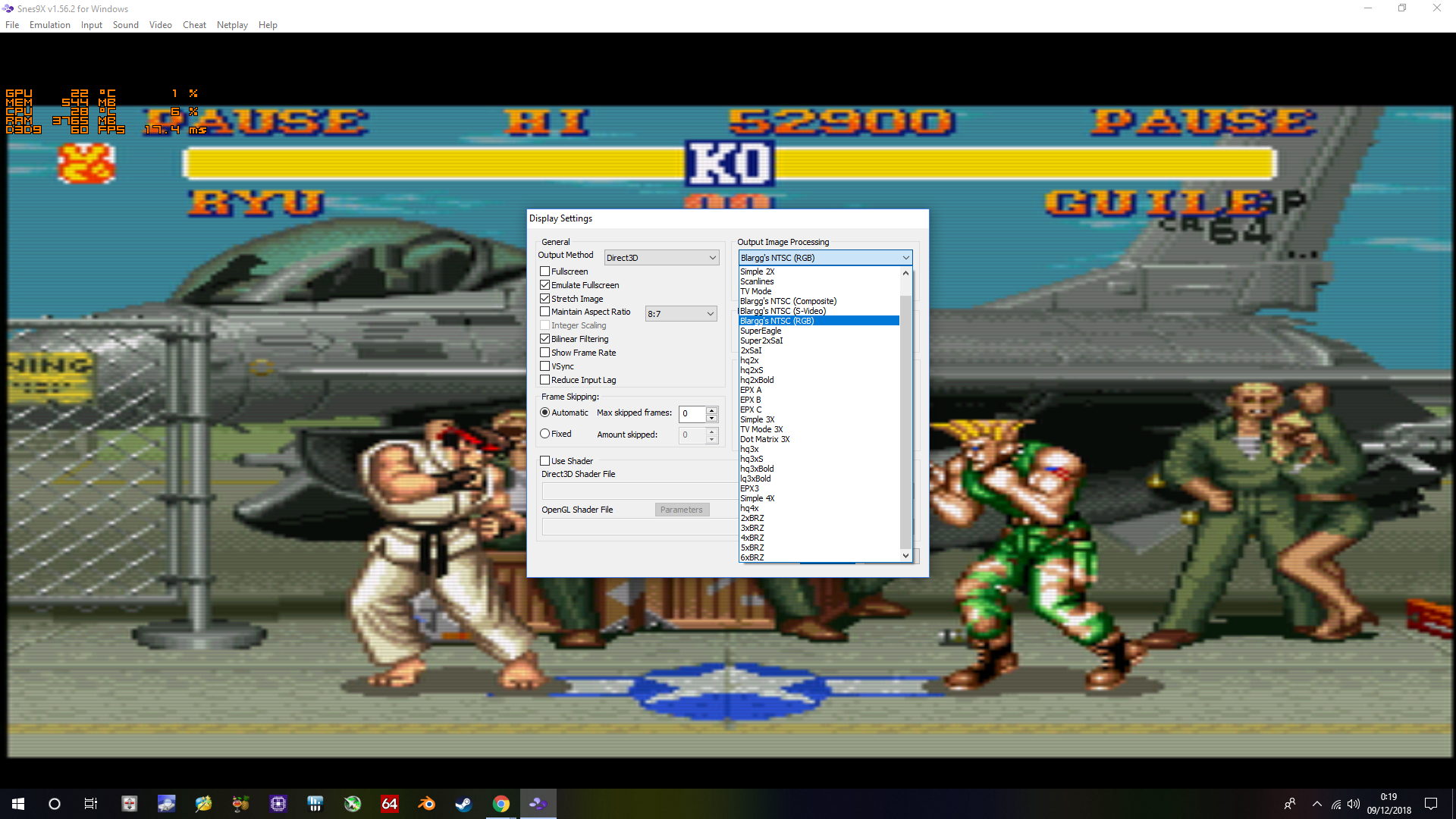
Task: Select the Fixed frame skipping radio
Action: click(544, 434)
